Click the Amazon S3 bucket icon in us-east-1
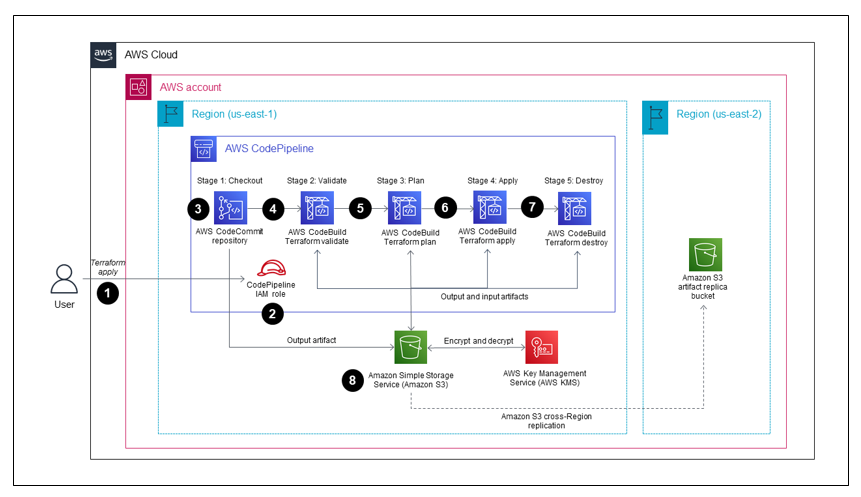861x497 pixels. click(411, 347)
